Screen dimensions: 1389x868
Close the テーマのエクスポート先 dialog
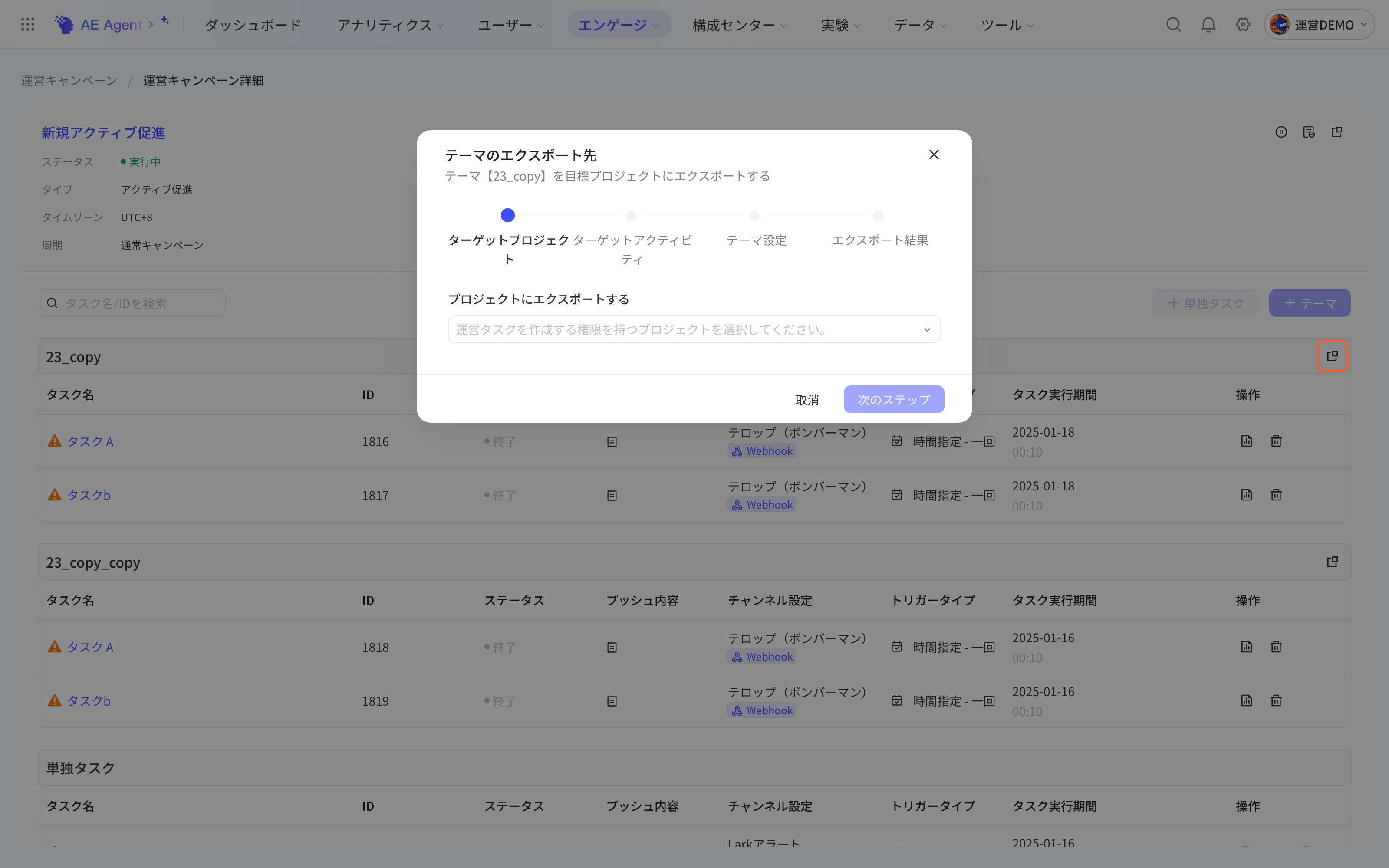[934, 155]
